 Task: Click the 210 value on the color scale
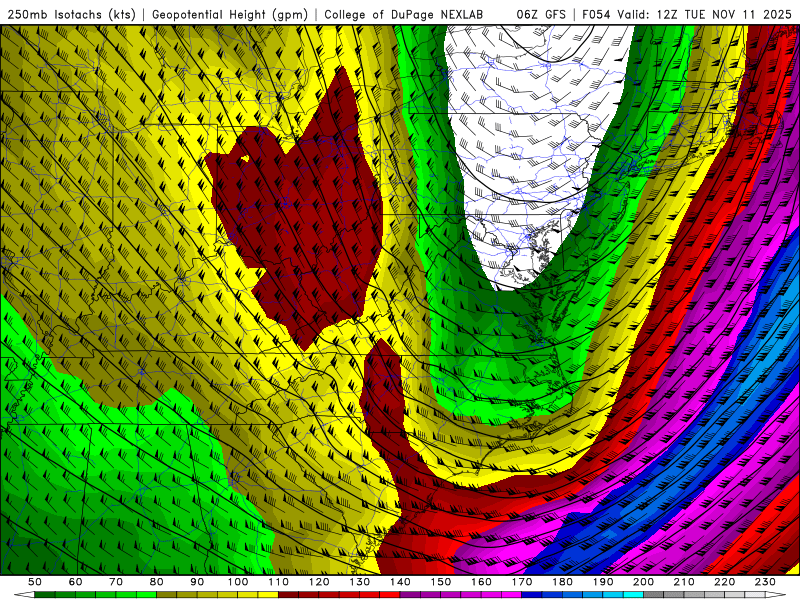click(684, 582)
